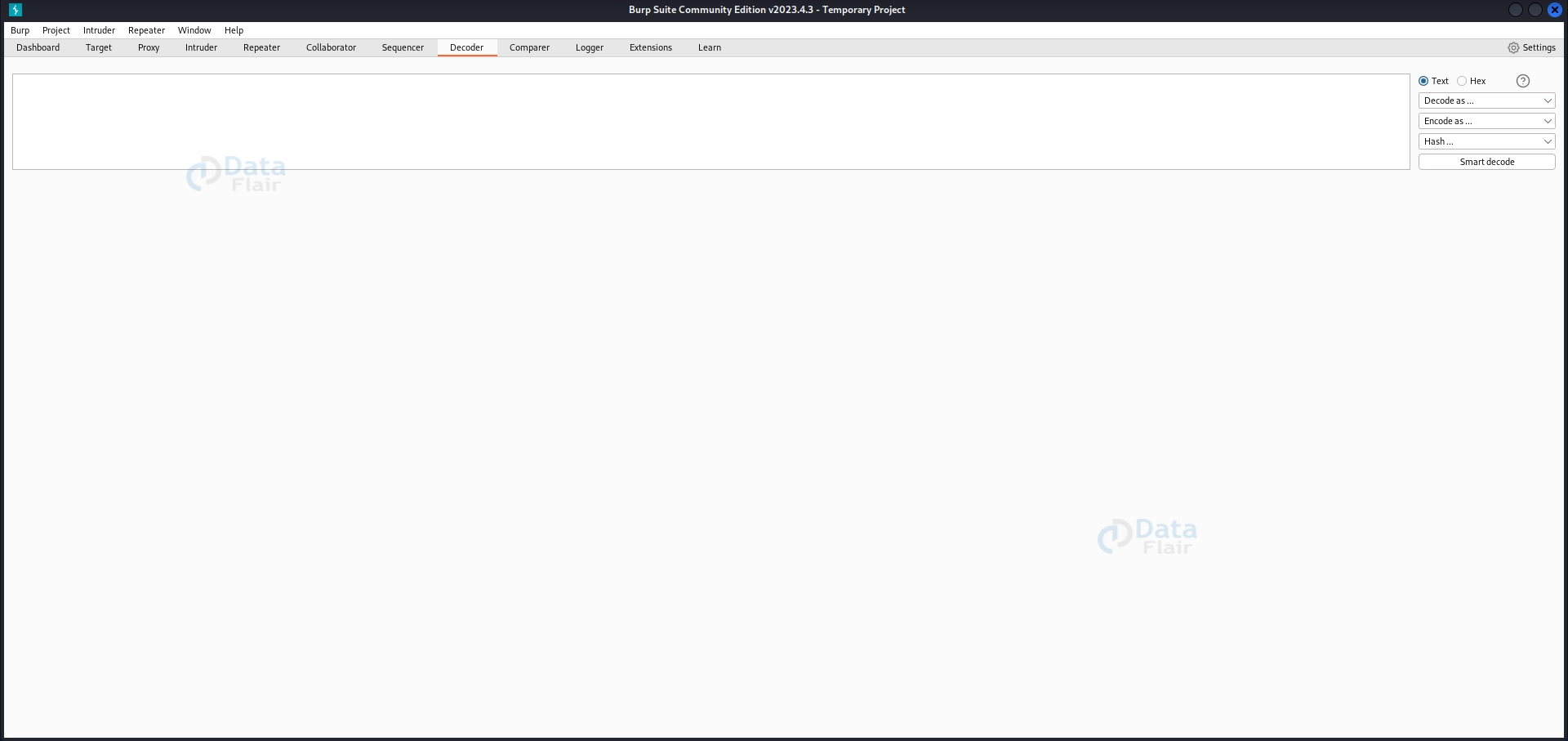Switch to the Sequencer tab
This screenshot has width=1568, height=741.
403,47
